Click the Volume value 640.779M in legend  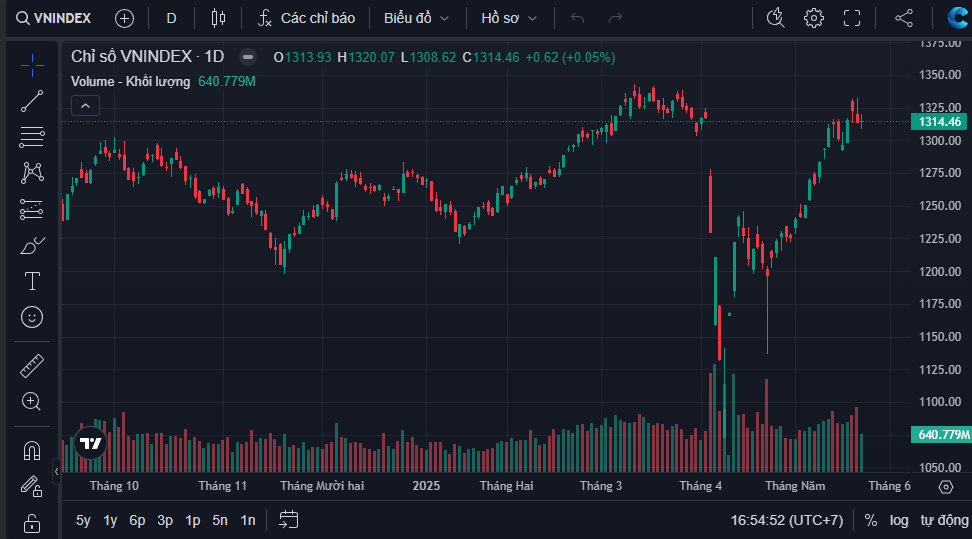coord(227,82)
